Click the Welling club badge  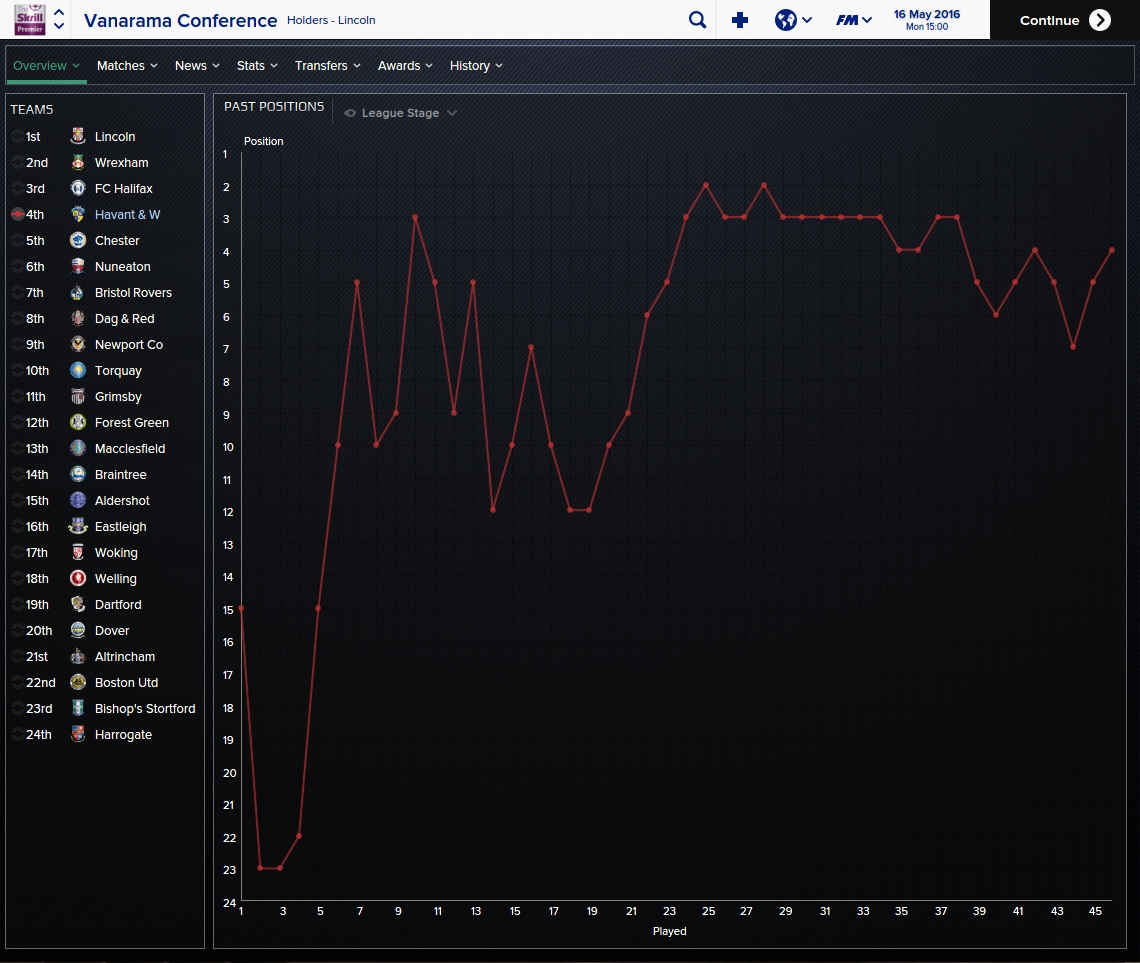click(x=78, y=579)
